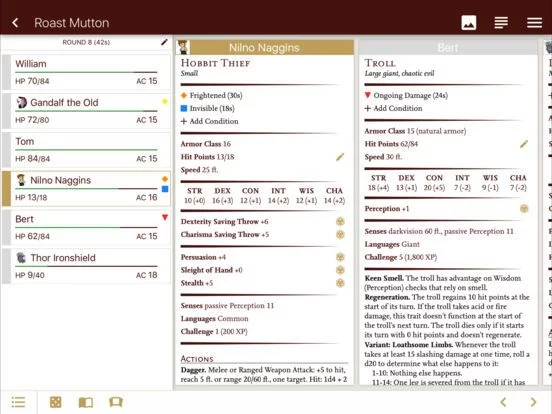Open the list view icon in bottom bar

pyautogui.click(x=18, y=402)
